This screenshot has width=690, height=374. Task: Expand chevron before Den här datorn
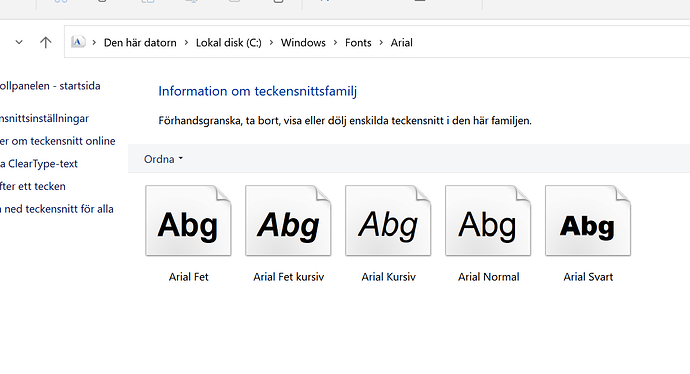coord(94,43)
